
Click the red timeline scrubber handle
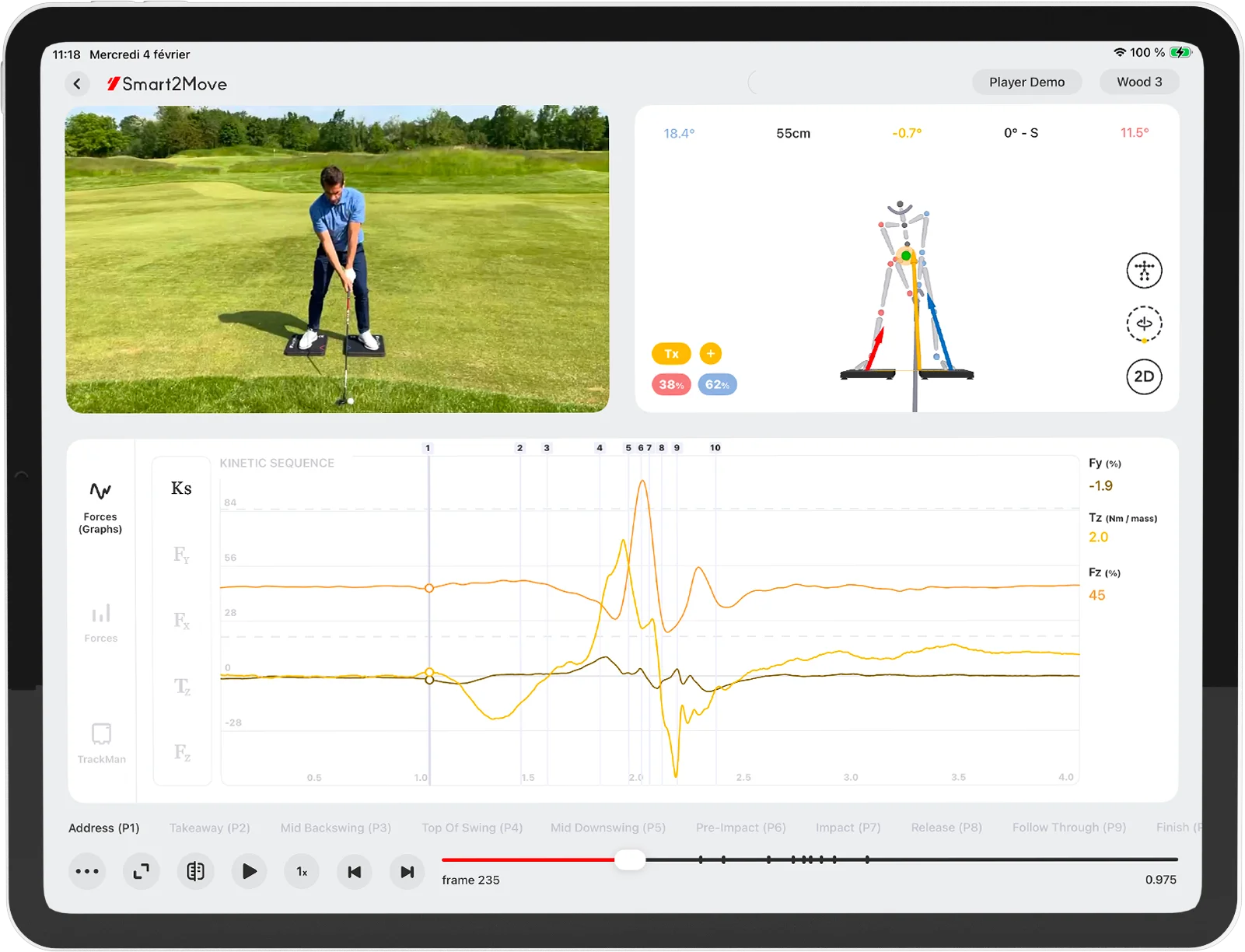tap(629, 860)
